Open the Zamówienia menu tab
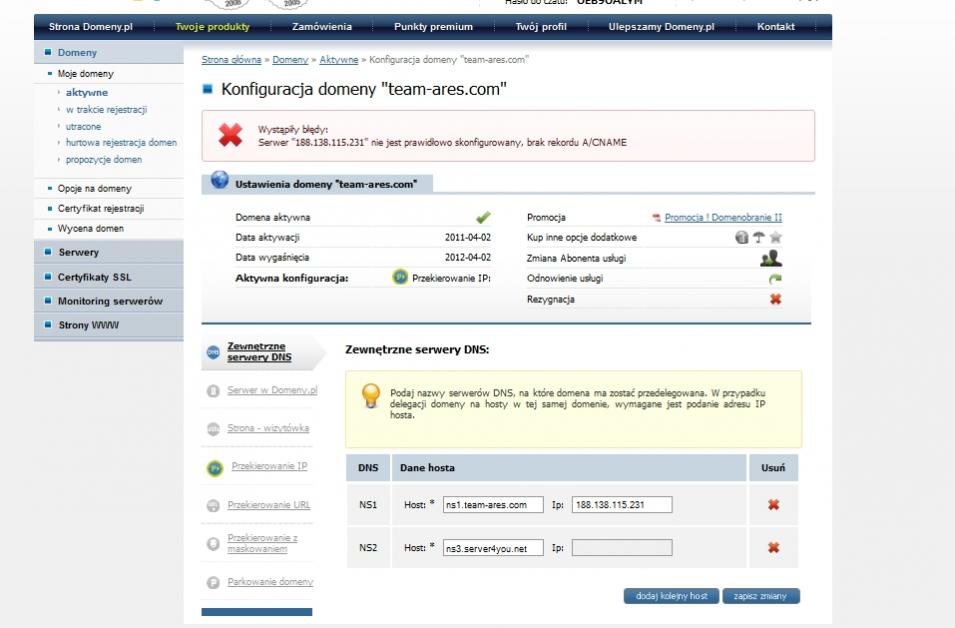Image resolution: width=955 pixels, height=628 pixels. point(323,27)
